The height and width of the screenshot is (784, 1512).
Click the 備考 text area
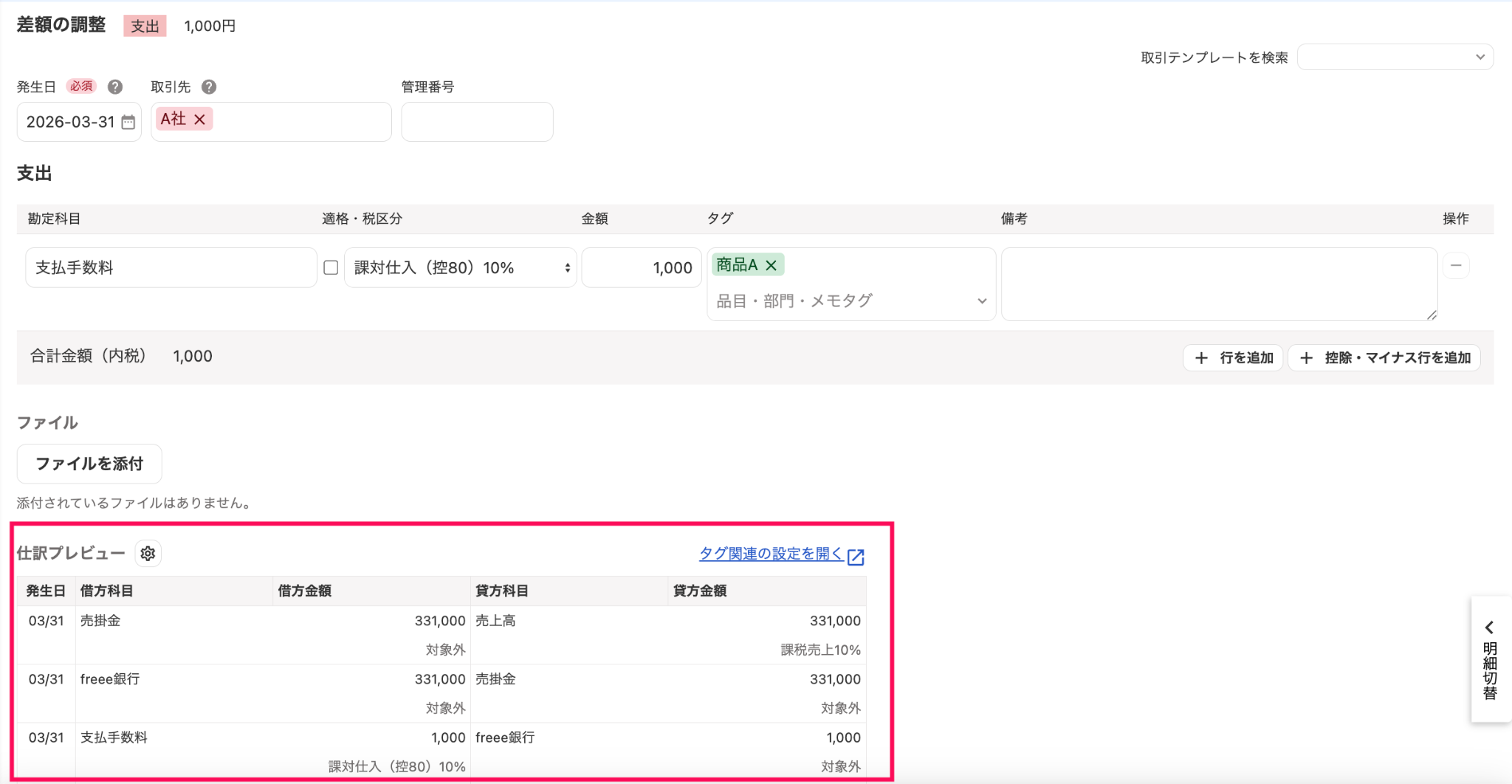pyautogui.click(x=1219, y=284)
